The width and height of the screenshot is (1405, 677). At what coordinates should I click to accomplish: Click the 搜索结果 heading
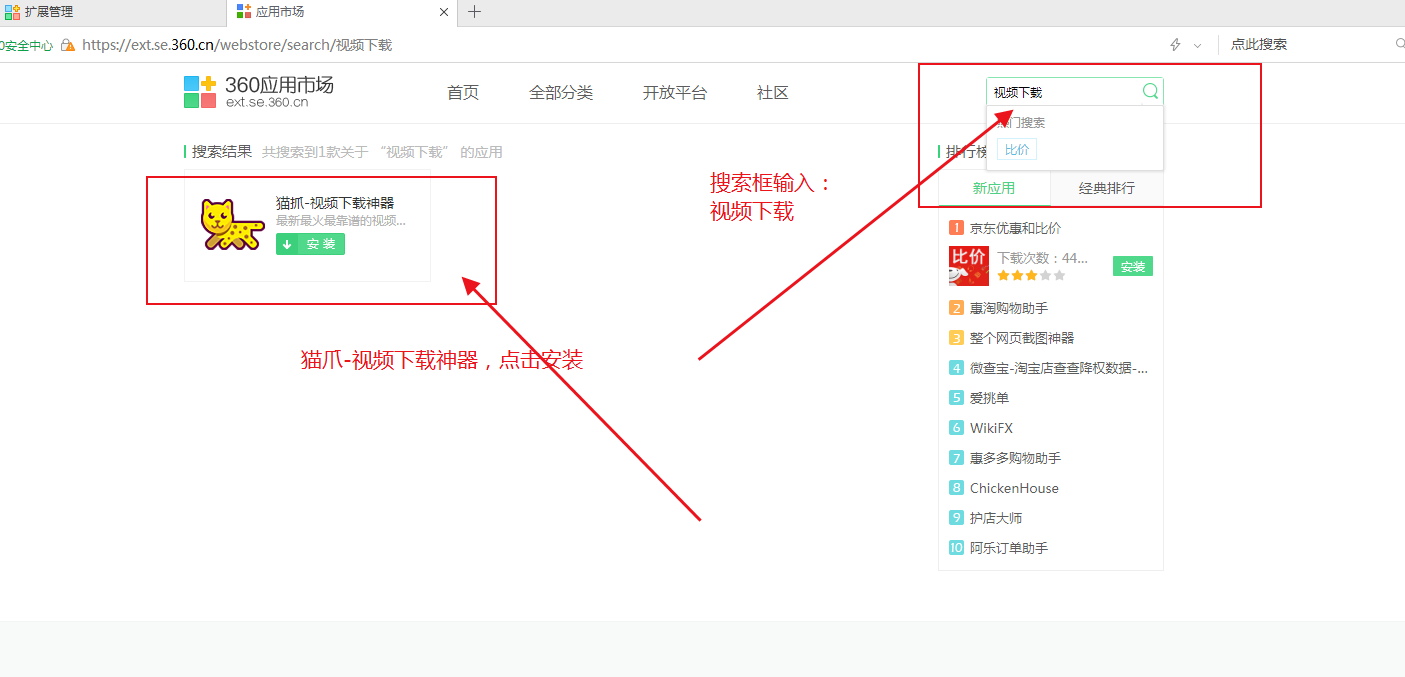point(222,152)
